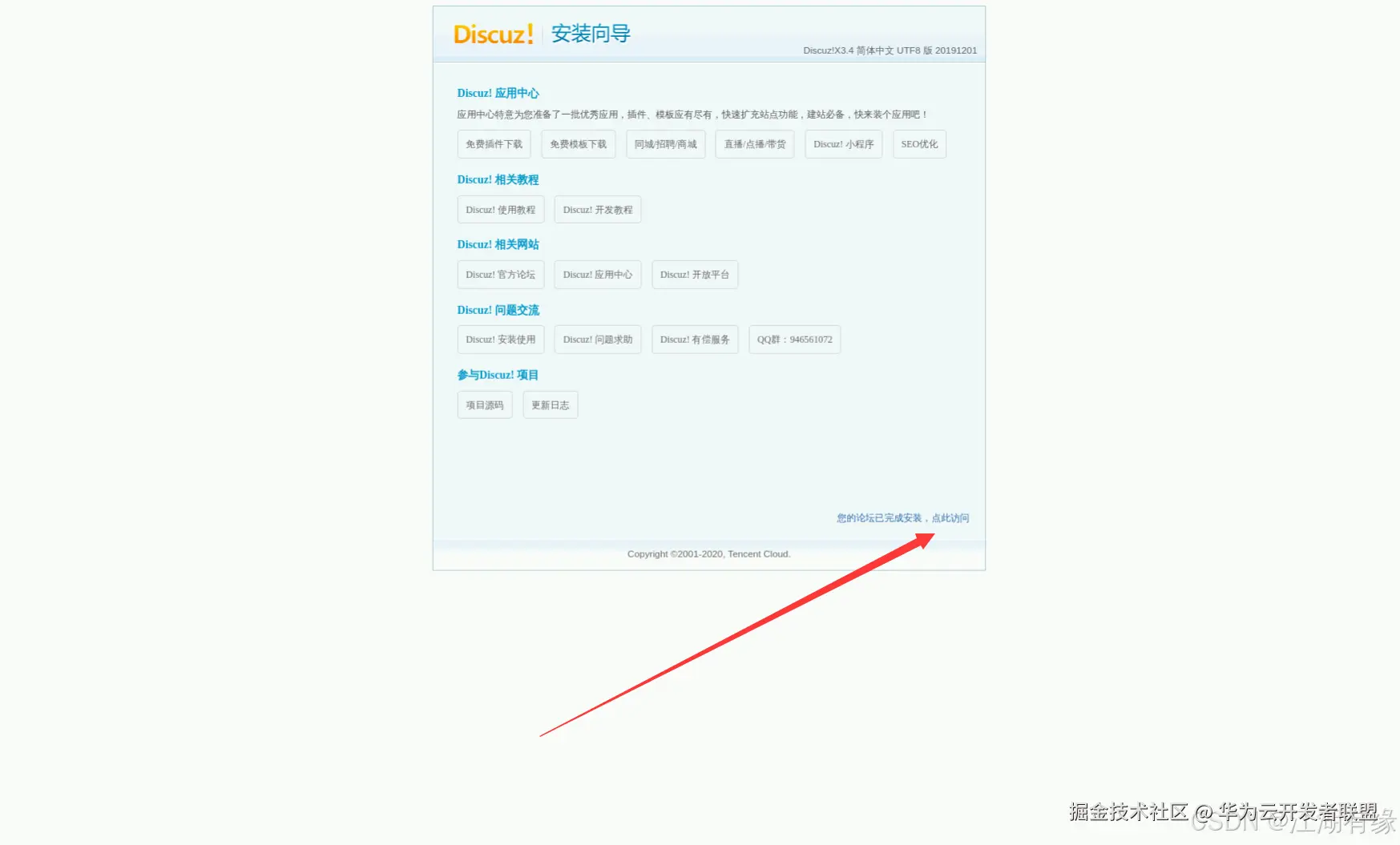Image resolution: width=1400 pixels, height=845 pixels.
Task: Click the Discuz! 问题交流 heading
Action: 498,310
